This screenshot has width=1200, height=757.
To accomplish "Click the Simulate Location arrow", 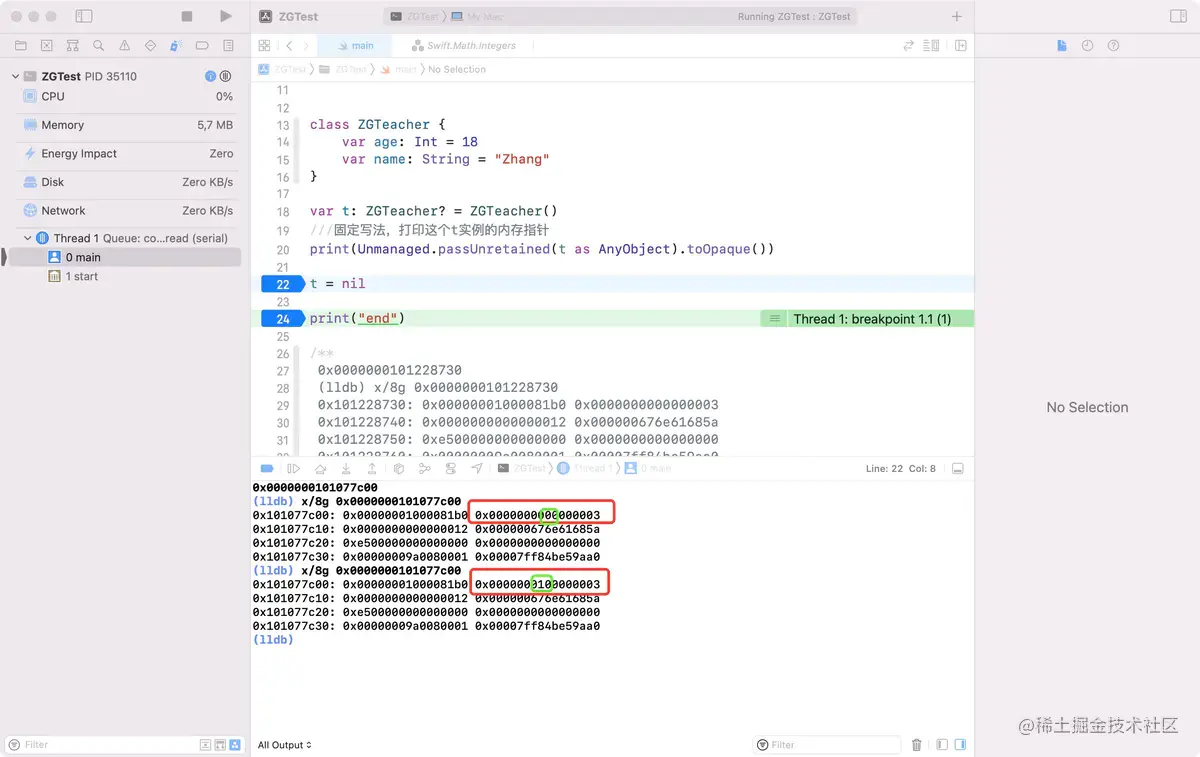I will pos(477,468).
